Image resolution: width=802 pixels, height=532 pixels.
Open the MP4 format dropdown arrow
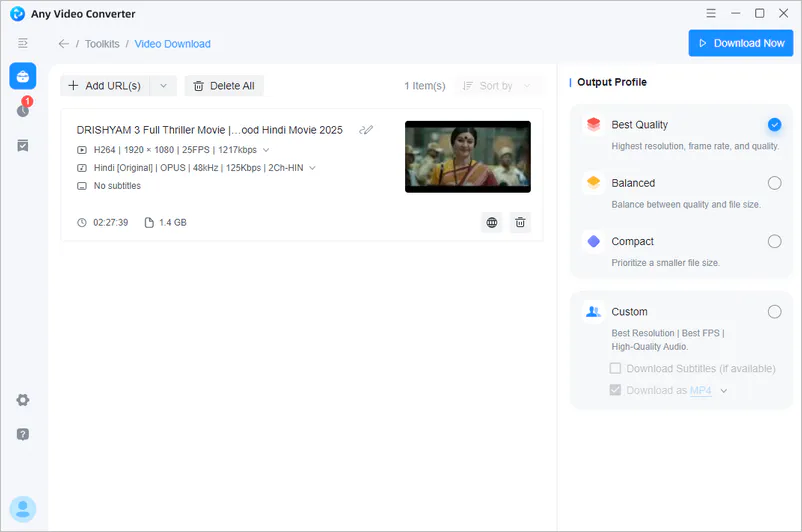pos(724,391)
